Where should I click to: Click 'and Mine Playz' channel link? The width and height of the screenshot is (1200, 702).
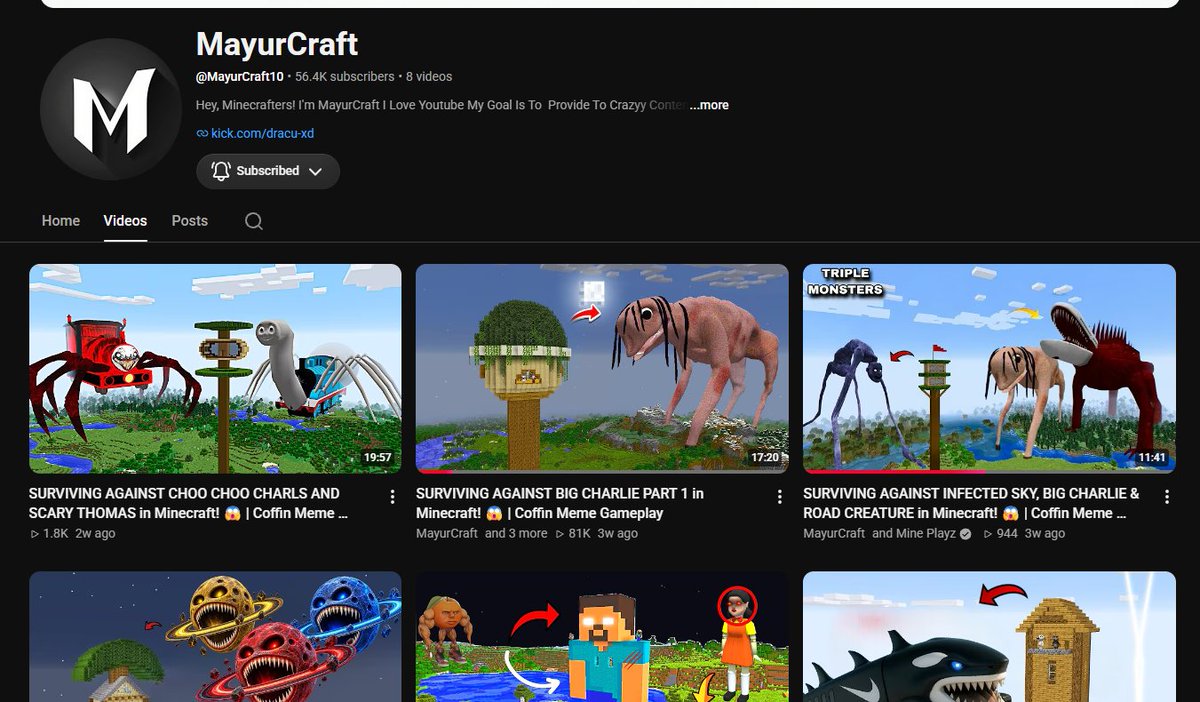tap(913, 534)
